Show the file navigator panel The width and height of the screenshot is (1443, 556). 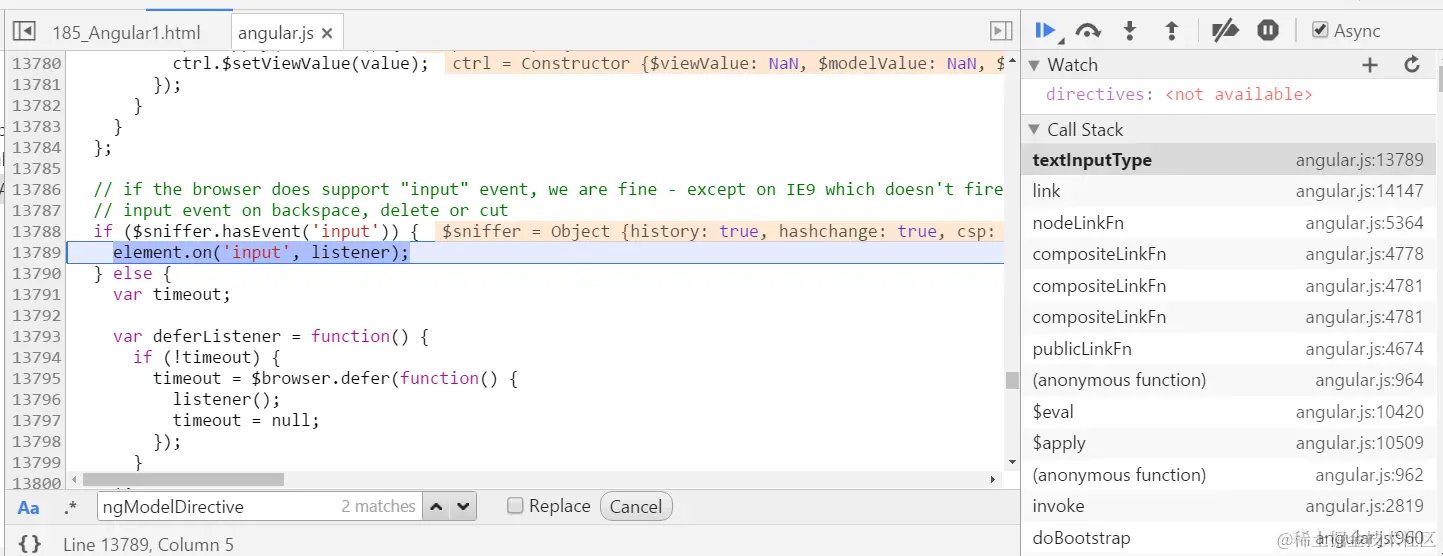(24, 32)
